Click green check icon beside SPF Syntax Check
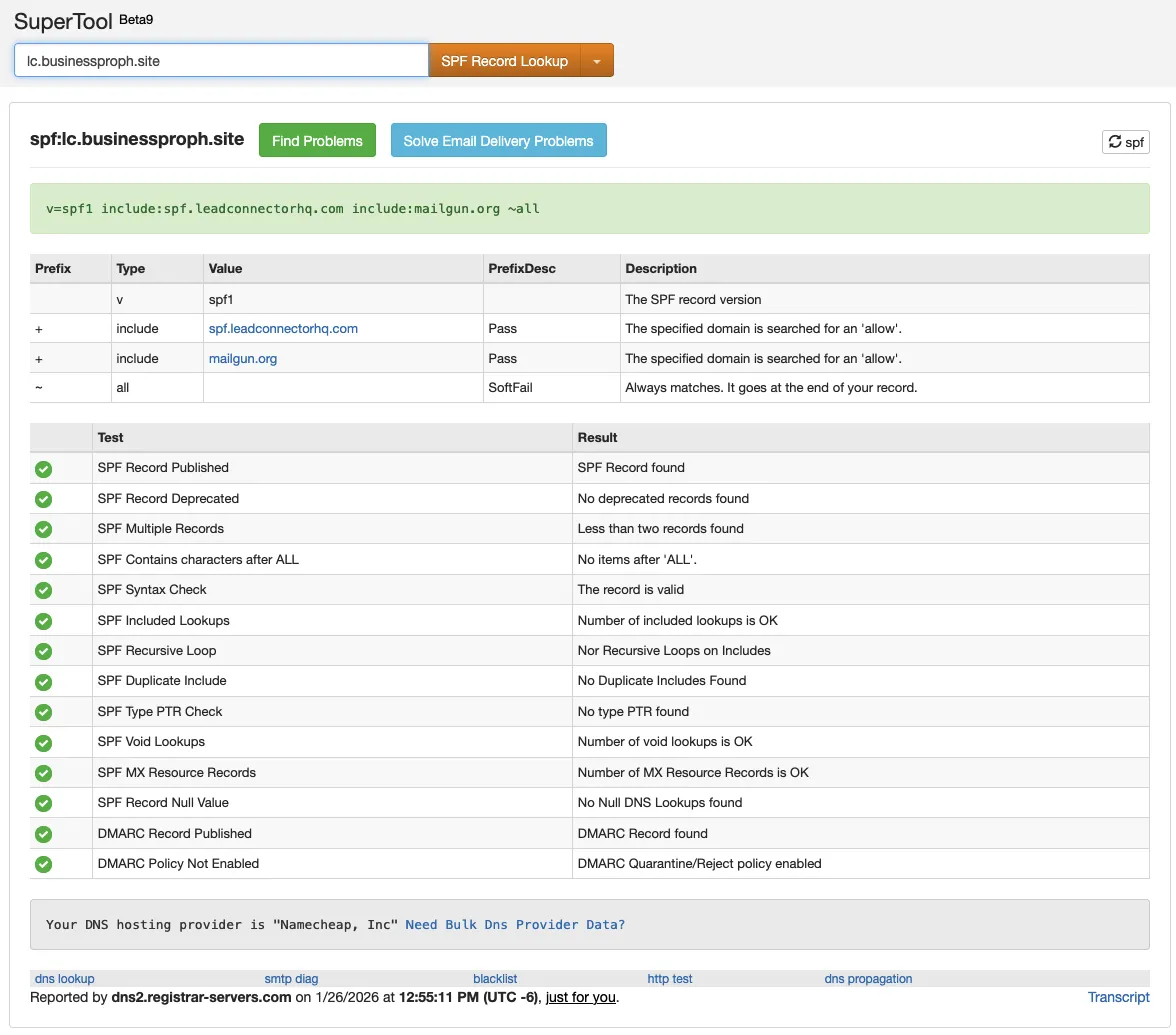Screen dimensions: 1176x1035 pos(44,590)
